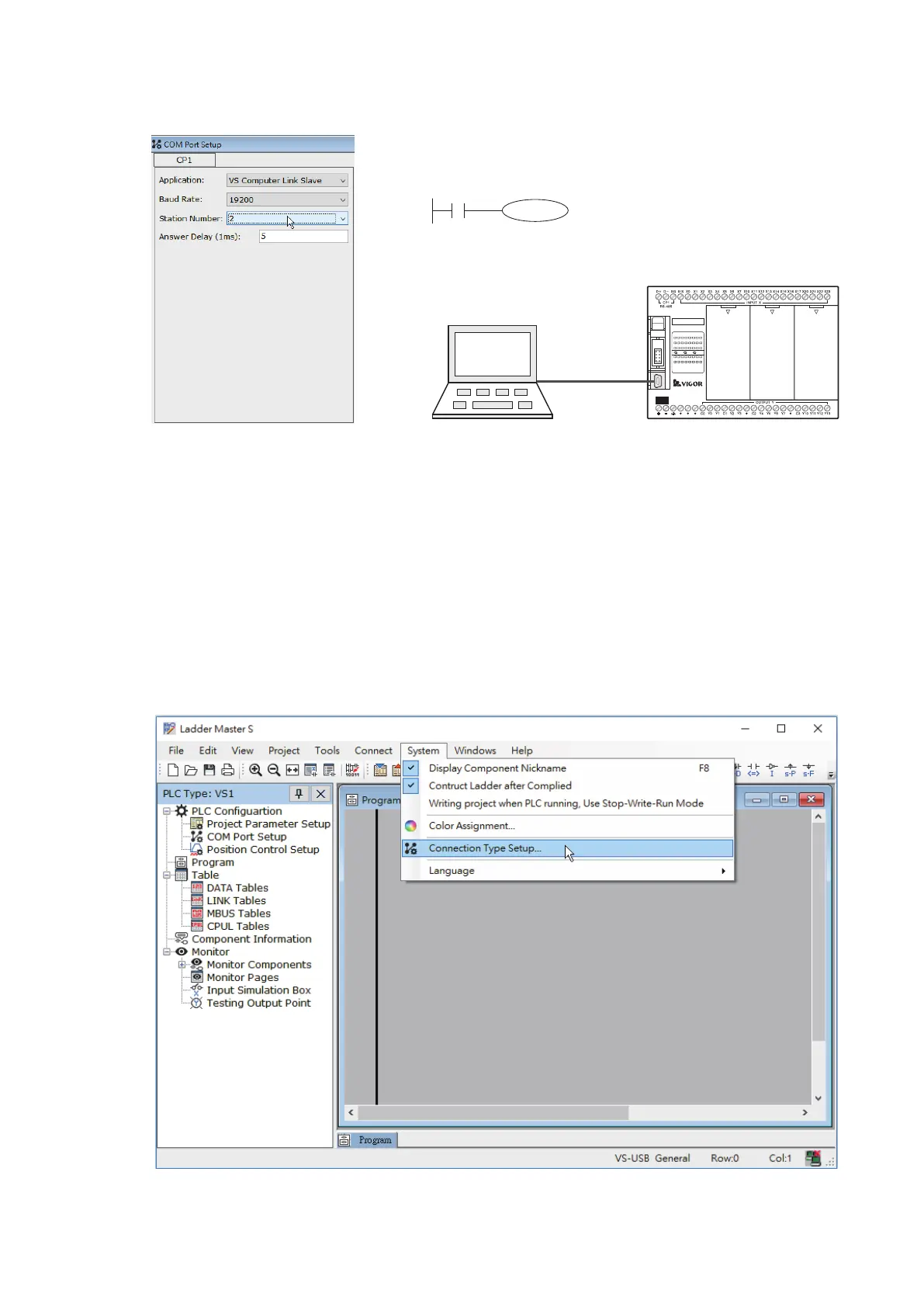Screen dimensions: 924x1307
Task: Collapse the Table tree node
Action: tap(167, 875)
